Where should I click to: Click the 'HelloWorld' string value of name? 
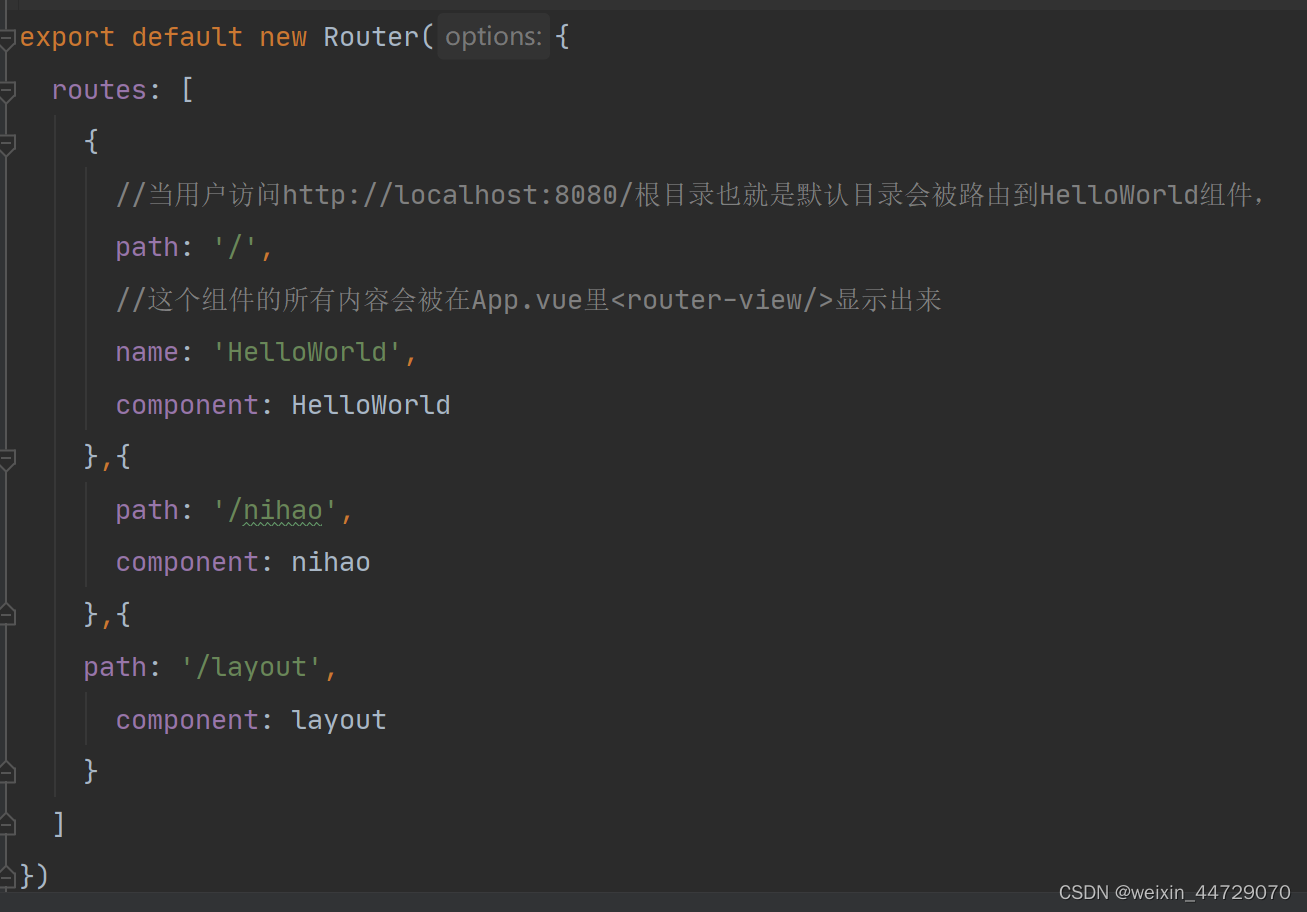pos(306,352)
